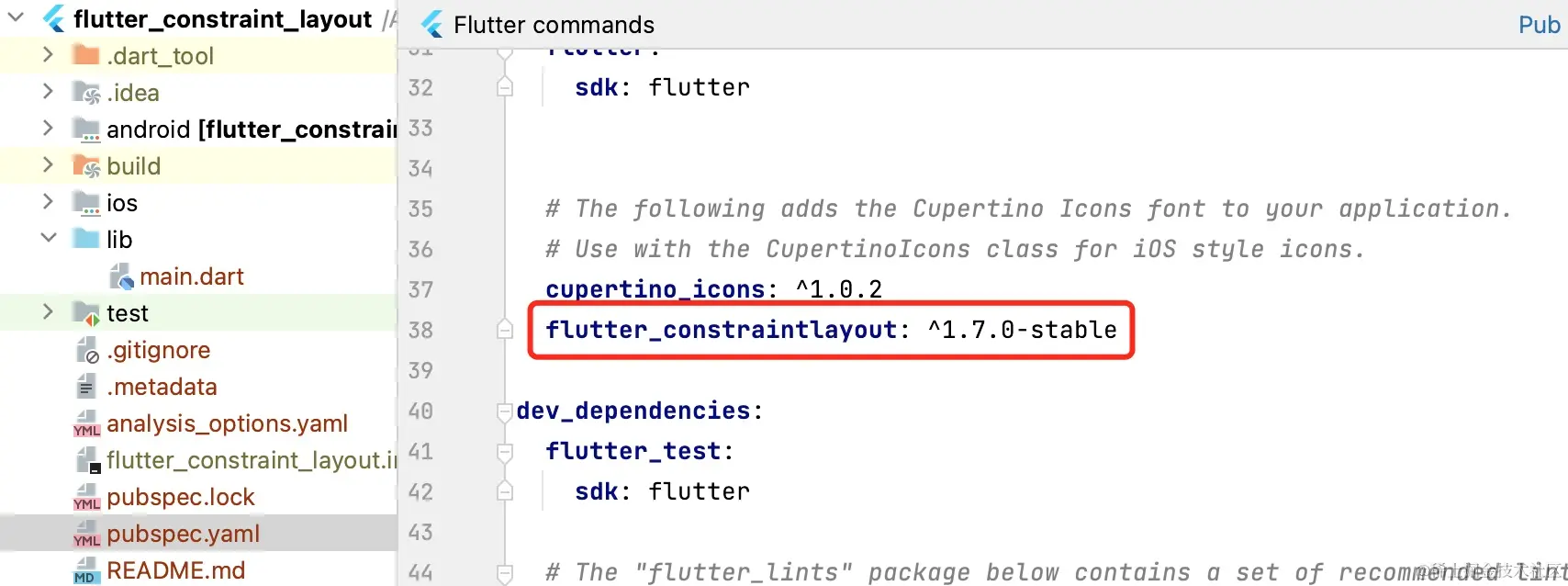This screenshot has width=1568, height=586.
Task: Expand the android folder
Action: pyautogui.click(x=48, y=129)
